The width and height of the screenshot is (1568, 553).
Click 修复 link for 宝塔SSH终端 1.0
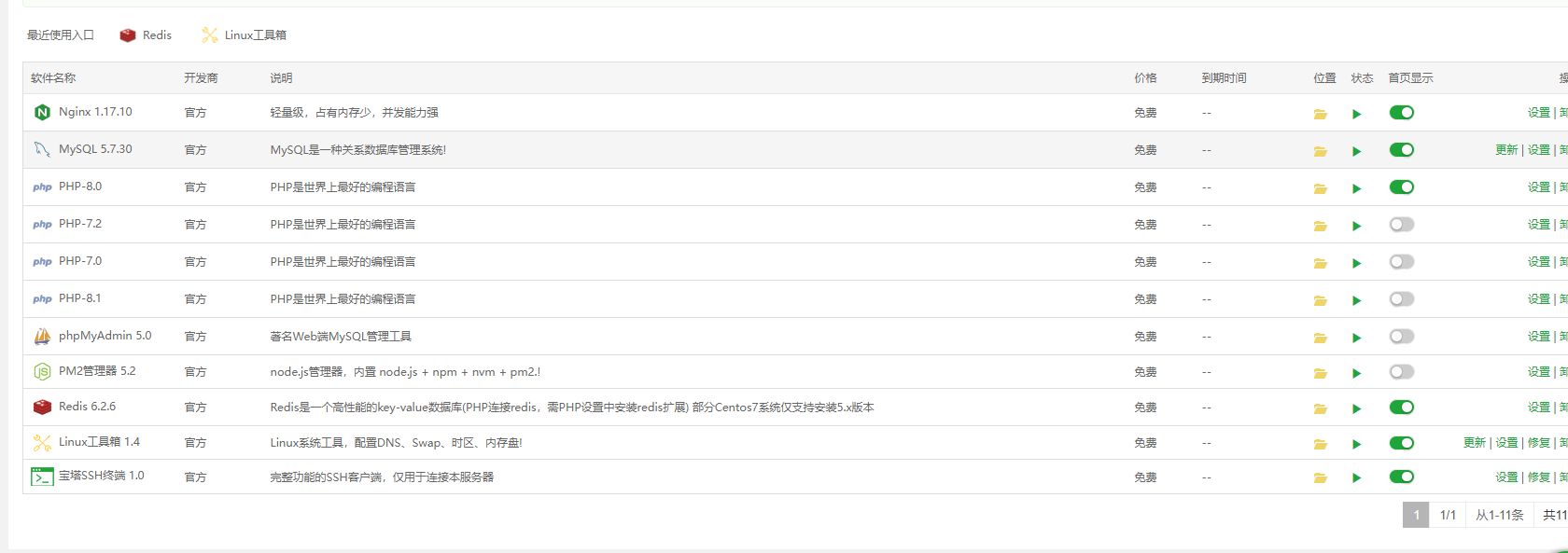pos(1539,477)
